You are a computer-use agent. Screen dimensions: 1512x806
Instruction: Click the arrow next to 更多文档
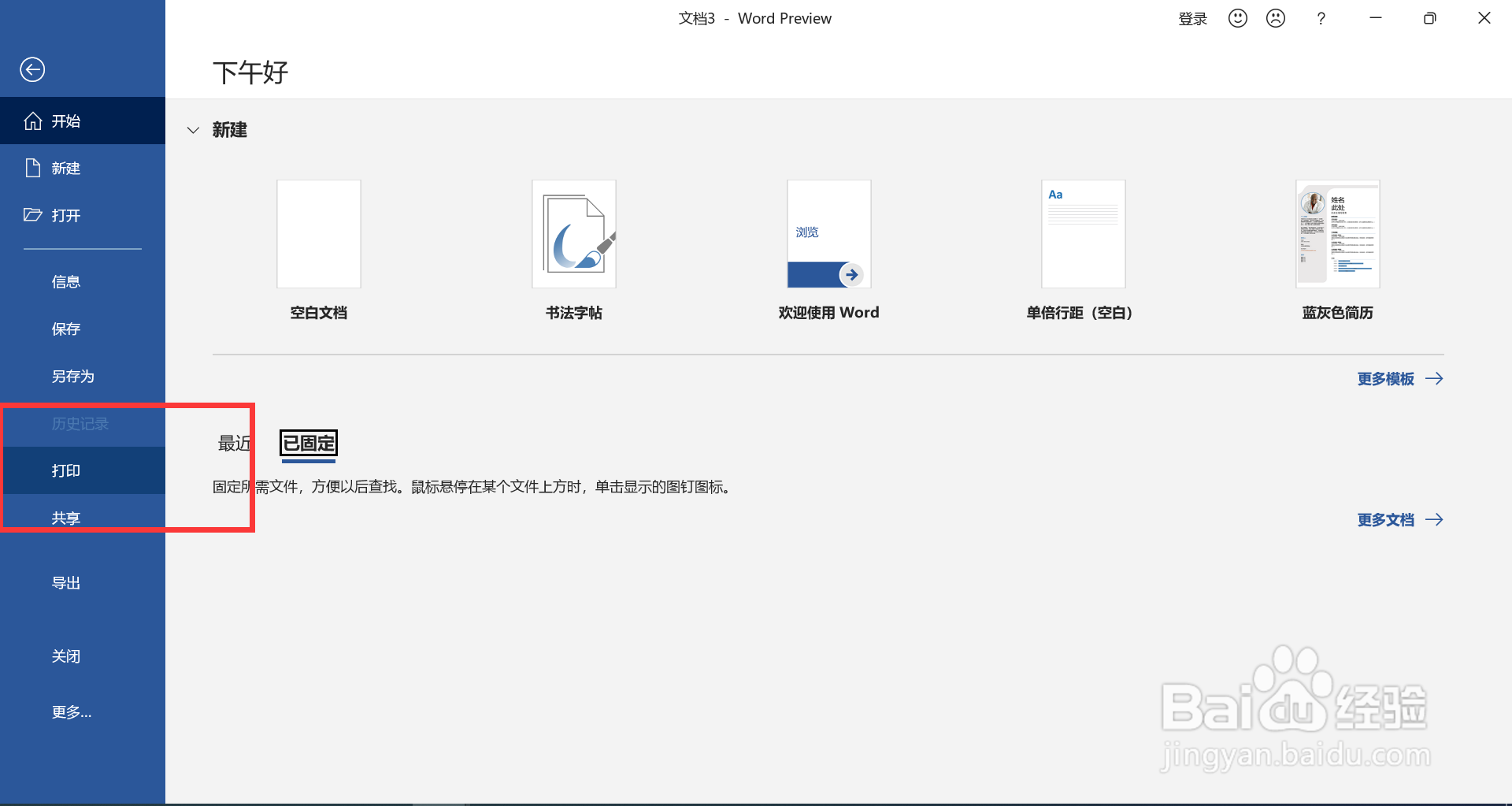(x=1435, y=520)
